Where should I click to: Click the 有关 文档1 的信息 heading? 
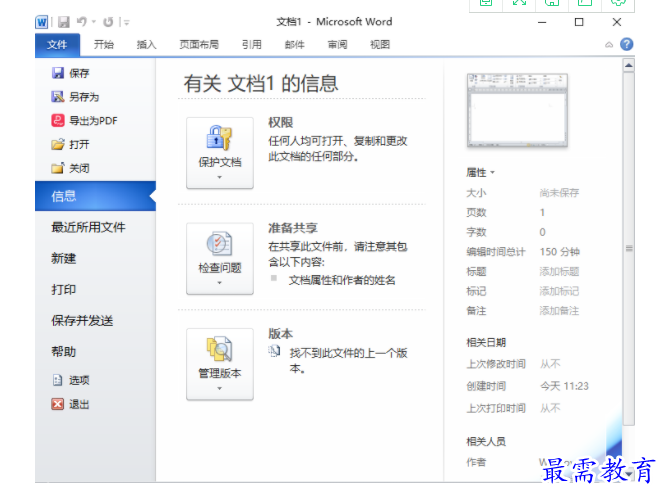tap(261, 83)
